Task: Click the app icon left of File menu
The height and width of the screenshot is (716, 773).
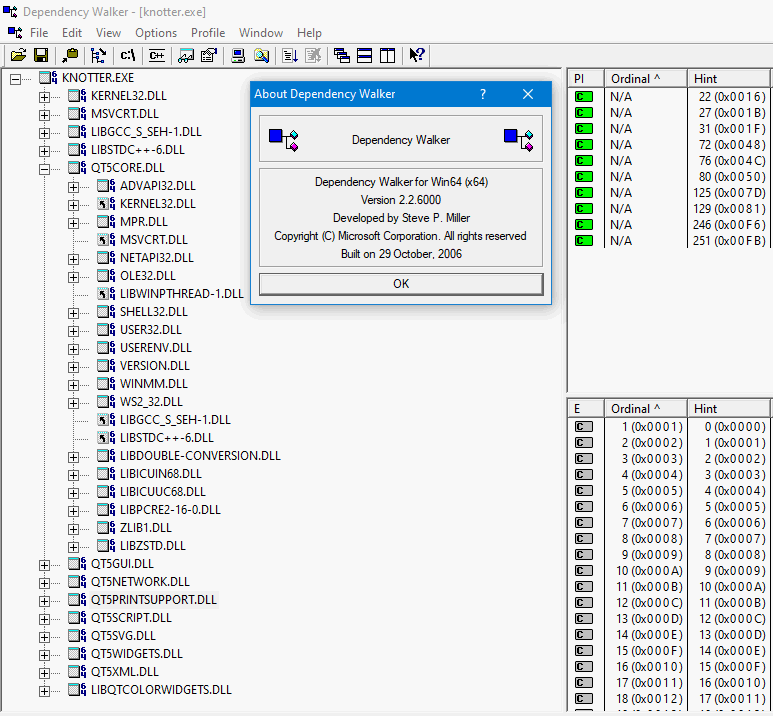Action: pyautogui.click(x=15, y=33)
